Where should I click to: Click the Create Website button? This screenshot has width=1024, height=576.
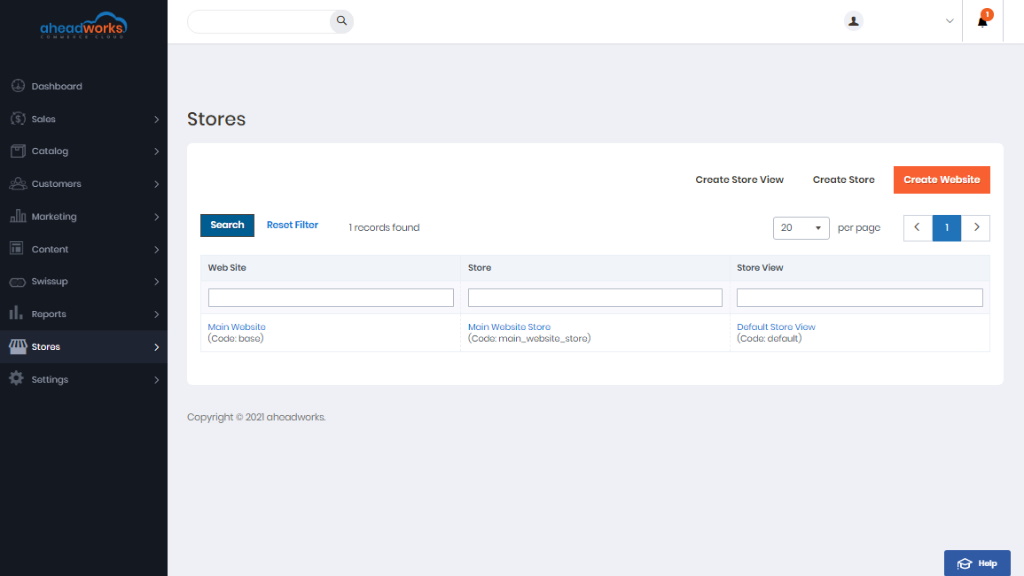point(941,180)
